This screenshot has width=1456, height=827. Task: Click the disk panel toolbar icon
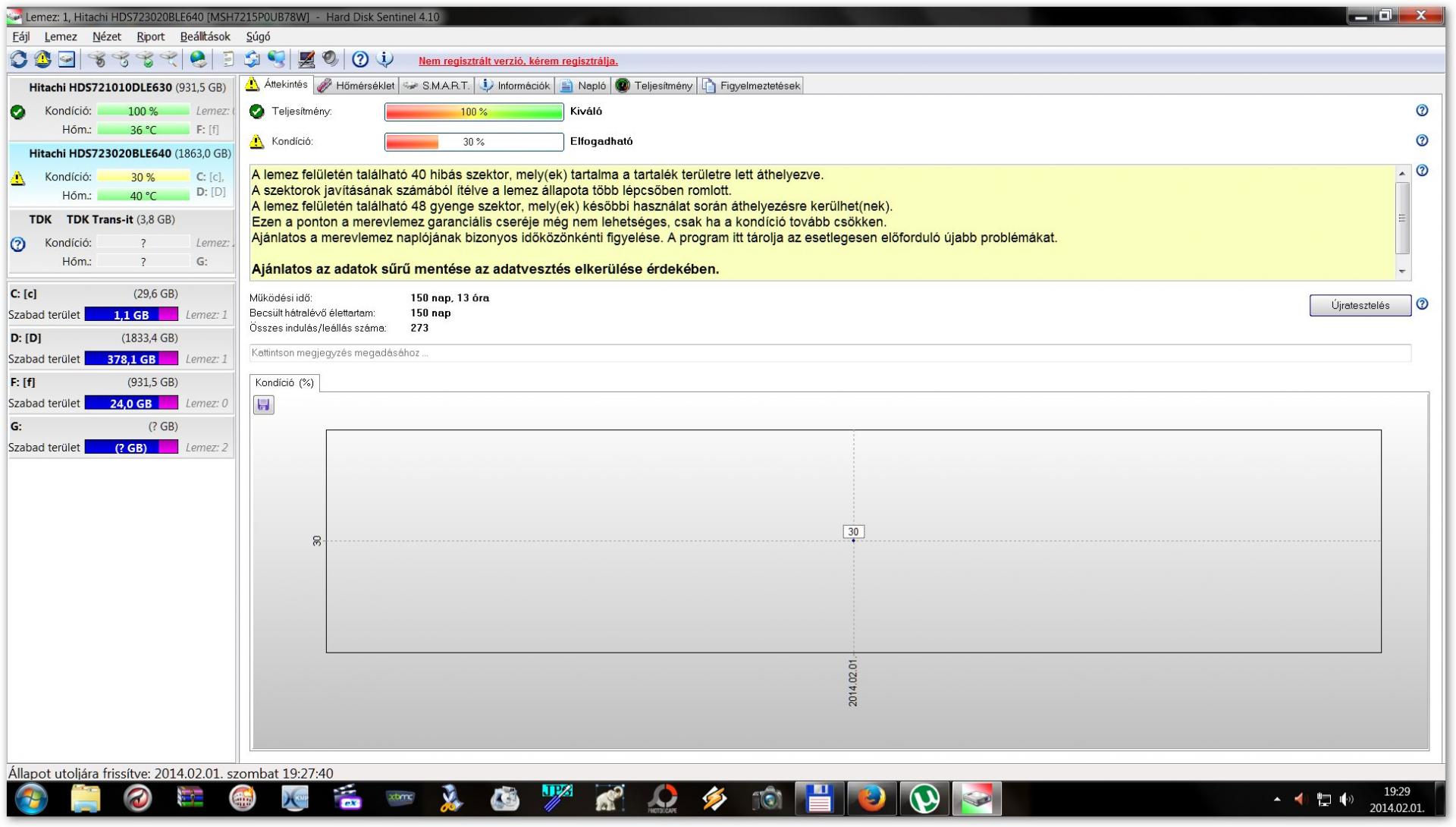click(67, 59)
